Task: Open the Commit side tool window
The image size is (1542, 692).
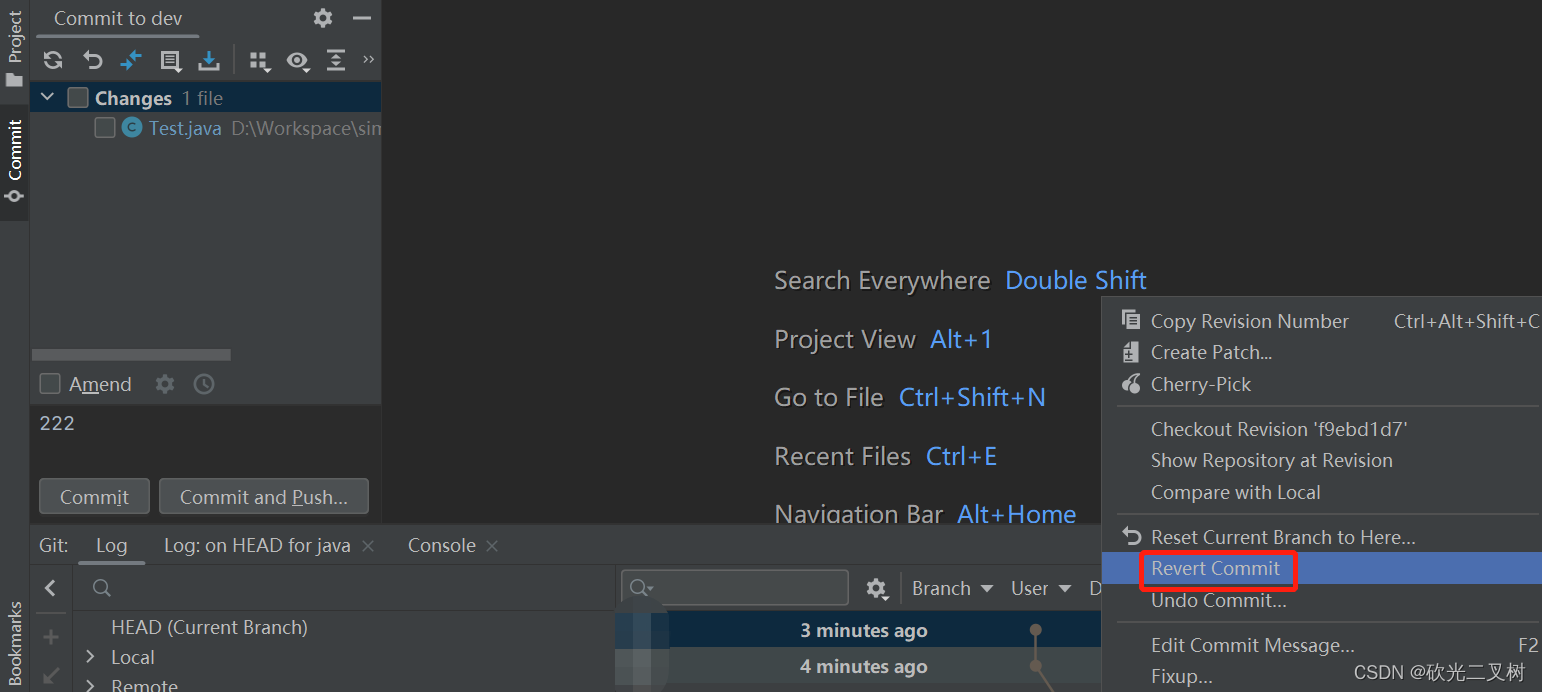Action: (14, 162)
